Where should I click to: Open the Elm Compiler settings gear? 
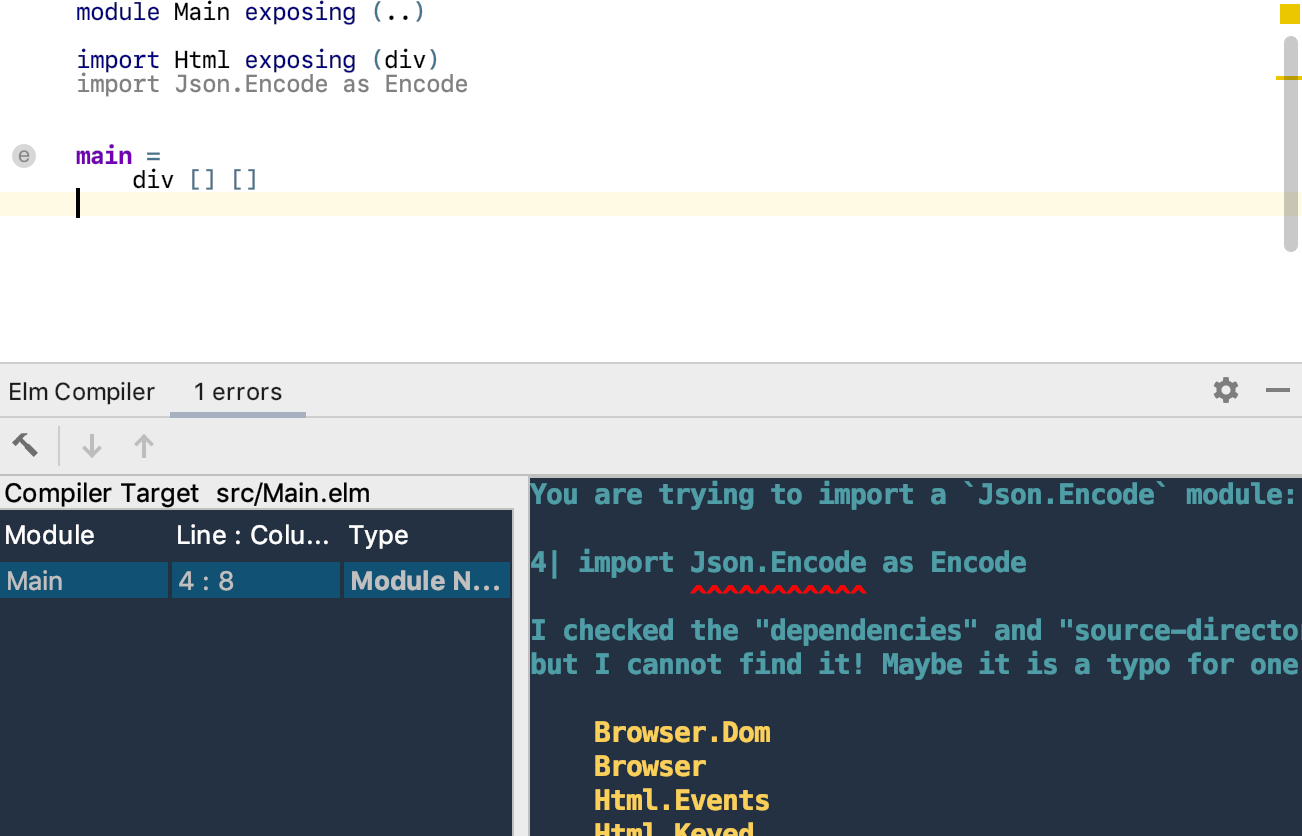1225,390
